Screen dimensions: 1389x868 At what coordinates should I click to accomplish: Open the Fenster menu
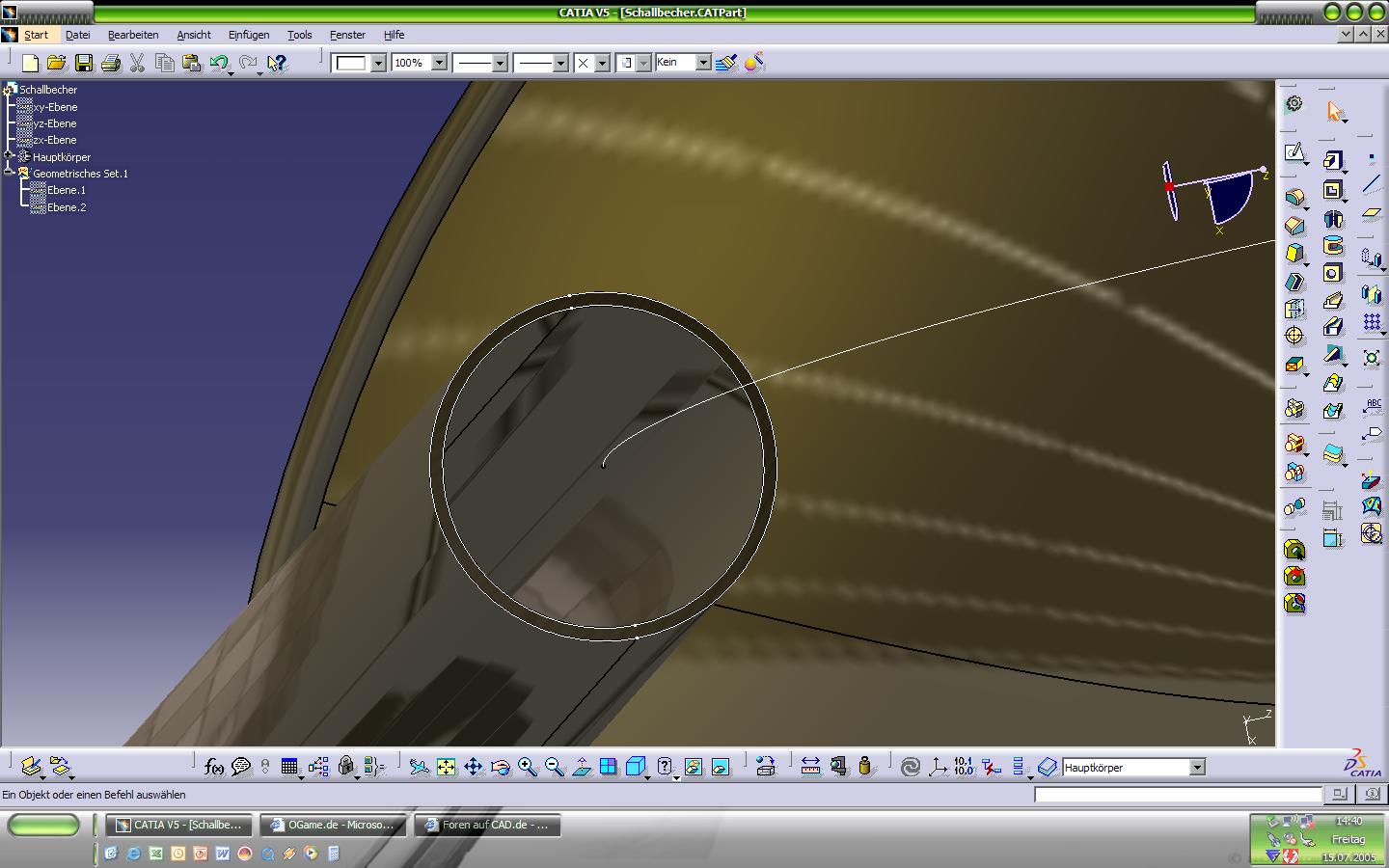347,35
